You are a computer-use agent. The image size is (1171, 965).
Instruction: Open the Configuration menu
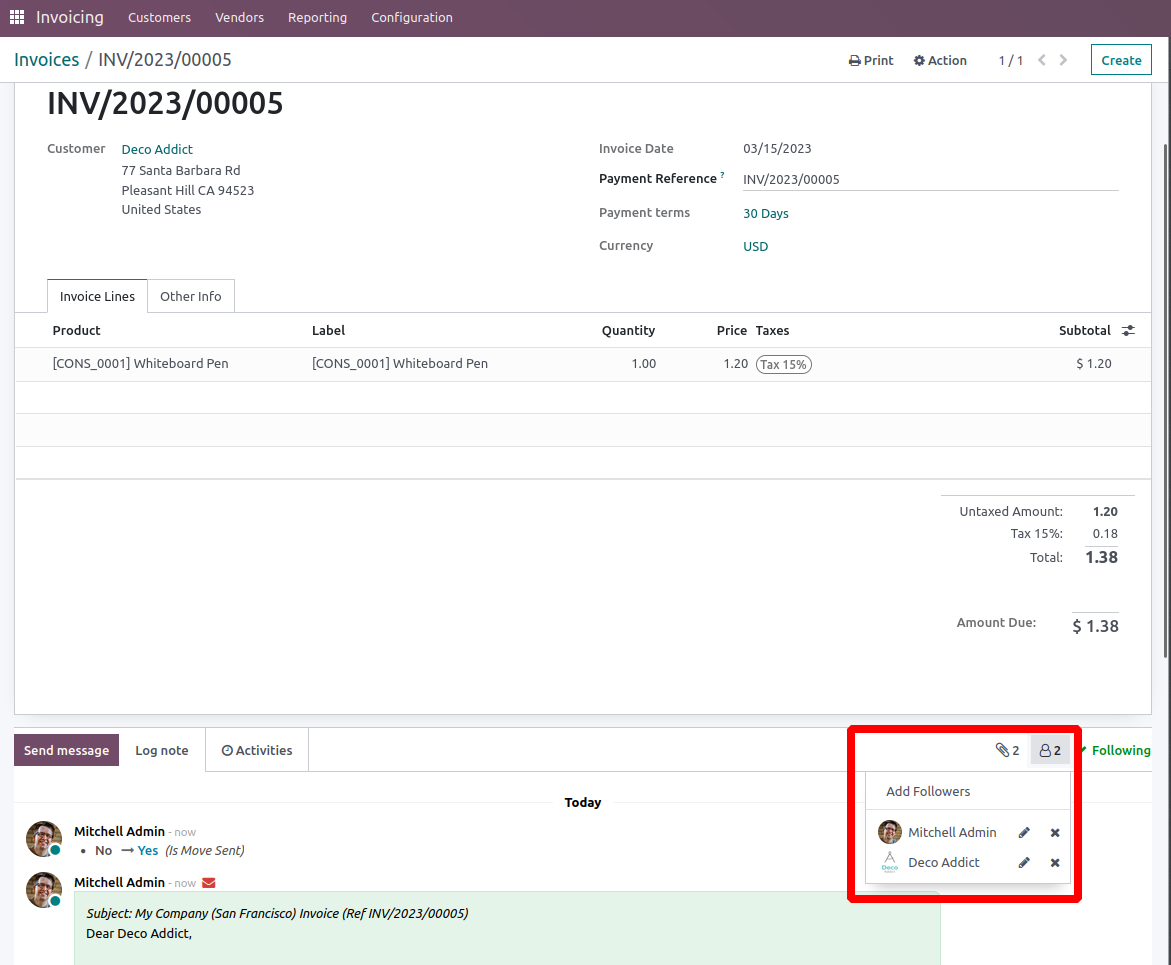click(411, 17)
